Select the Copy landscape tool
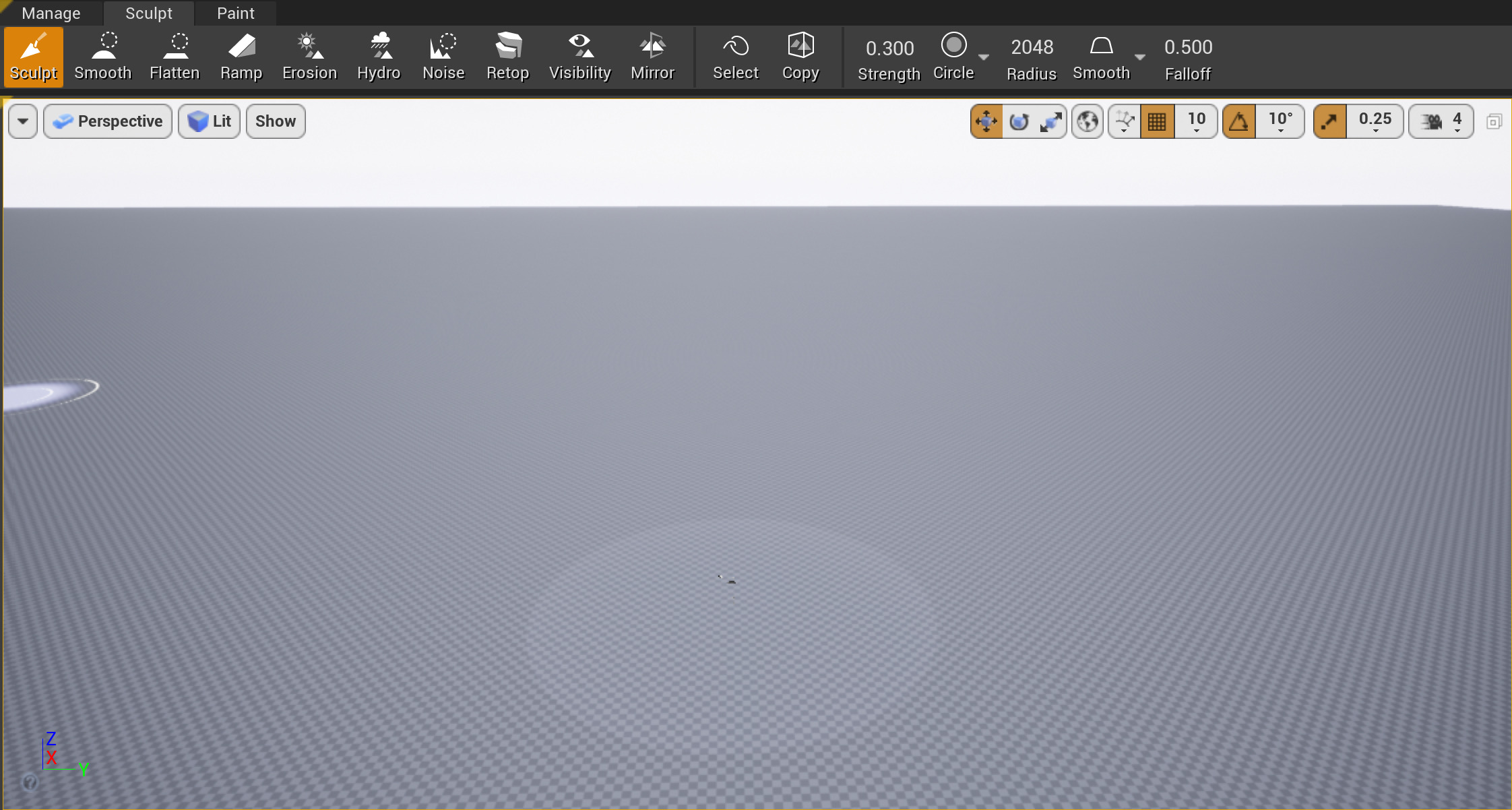Viewport: 1512px width, 810px height. tap(802, 57)
